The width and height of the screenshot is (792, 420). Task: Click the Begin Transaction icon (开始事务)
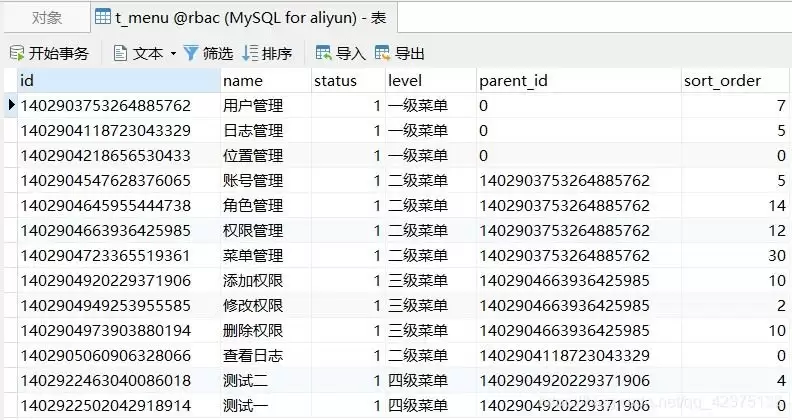(17, 53)
